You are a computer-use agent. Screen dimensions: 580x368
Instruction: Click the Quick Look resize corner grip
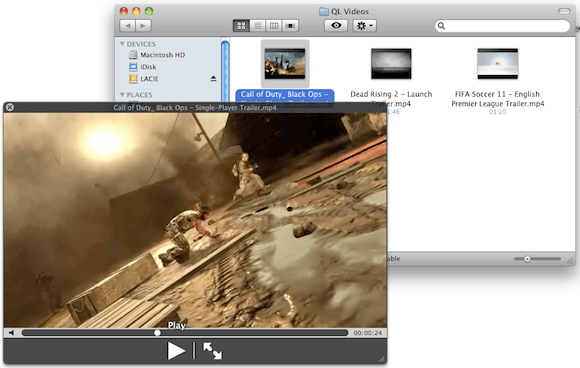(382, 359)
